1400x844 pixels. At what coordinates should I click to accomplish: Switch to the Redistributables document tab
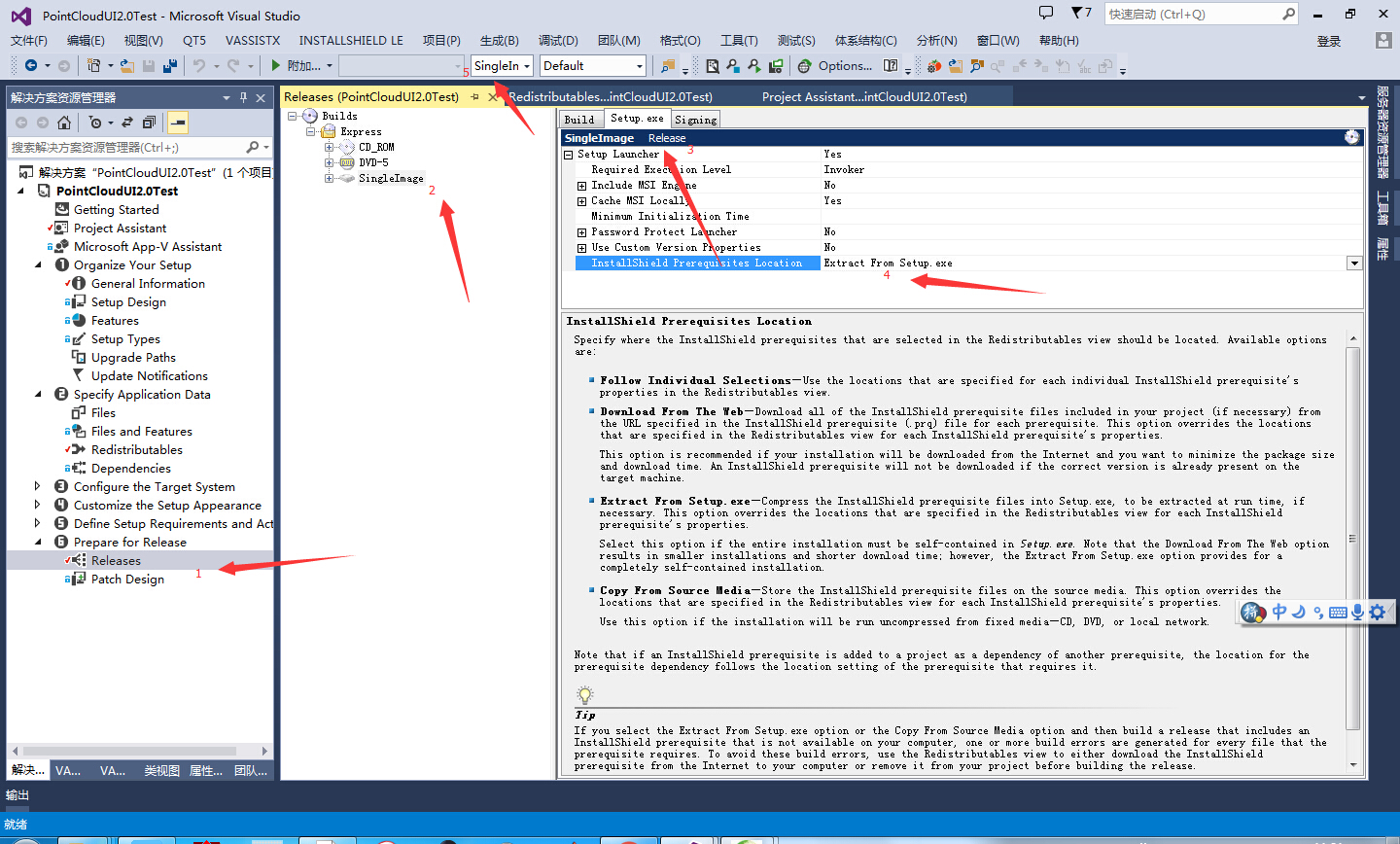[611, 96]
